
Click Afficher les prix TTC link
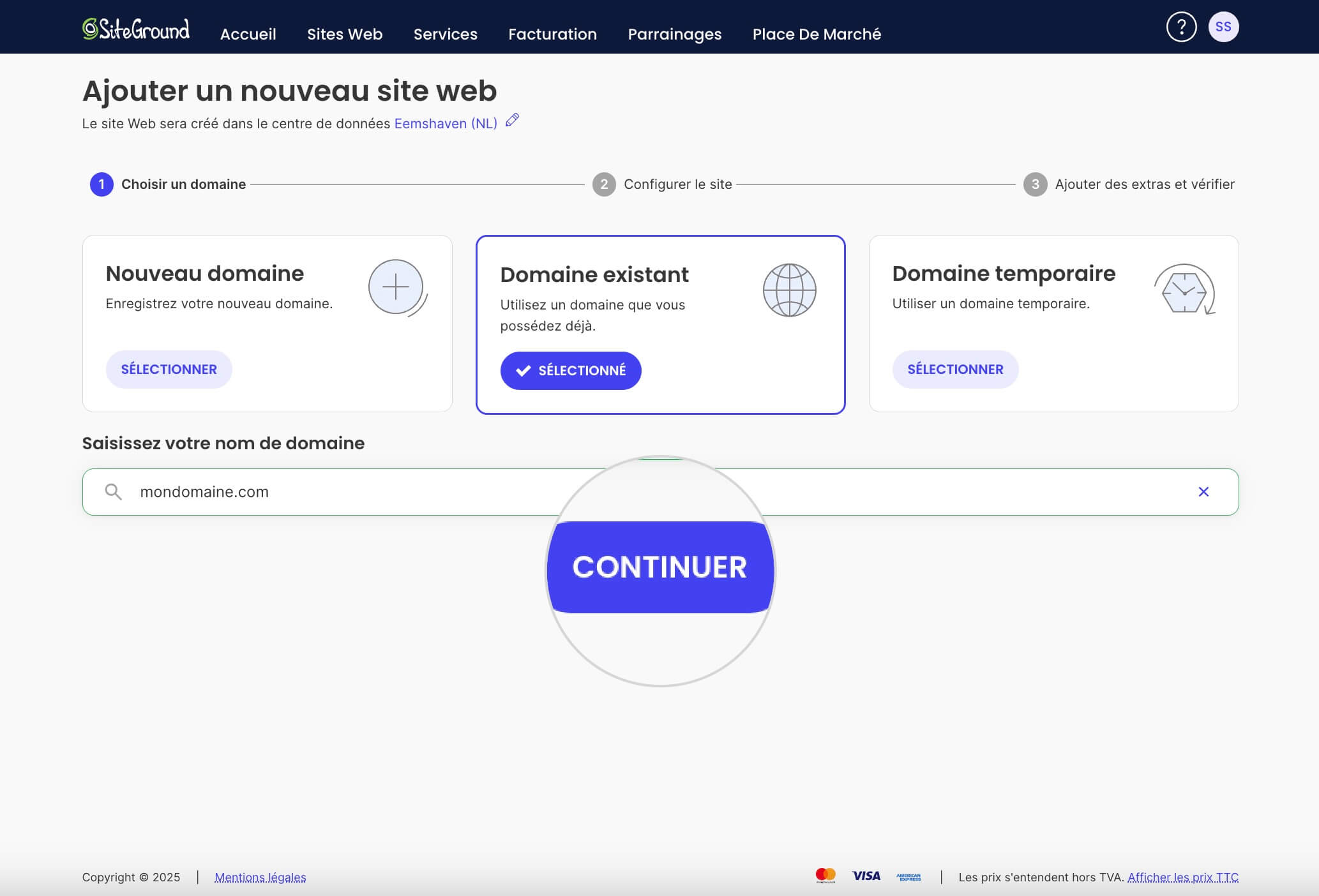(x=1183, y=877)
